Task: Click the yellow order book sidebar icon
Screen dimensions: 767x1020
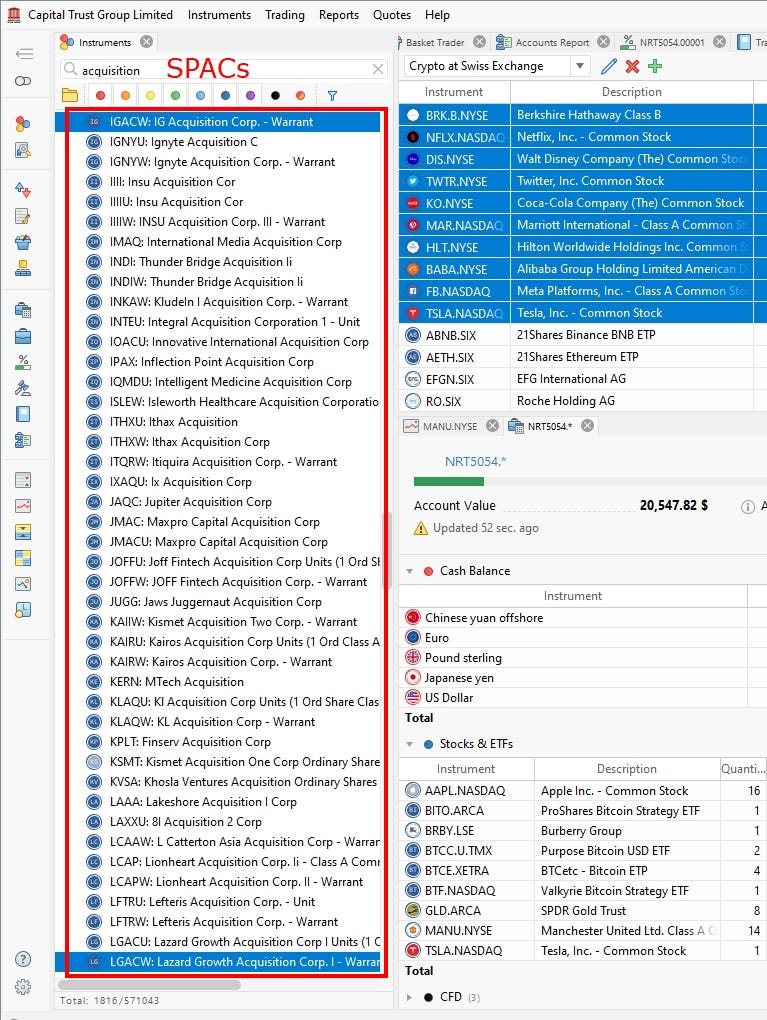Action: (23, 532)
